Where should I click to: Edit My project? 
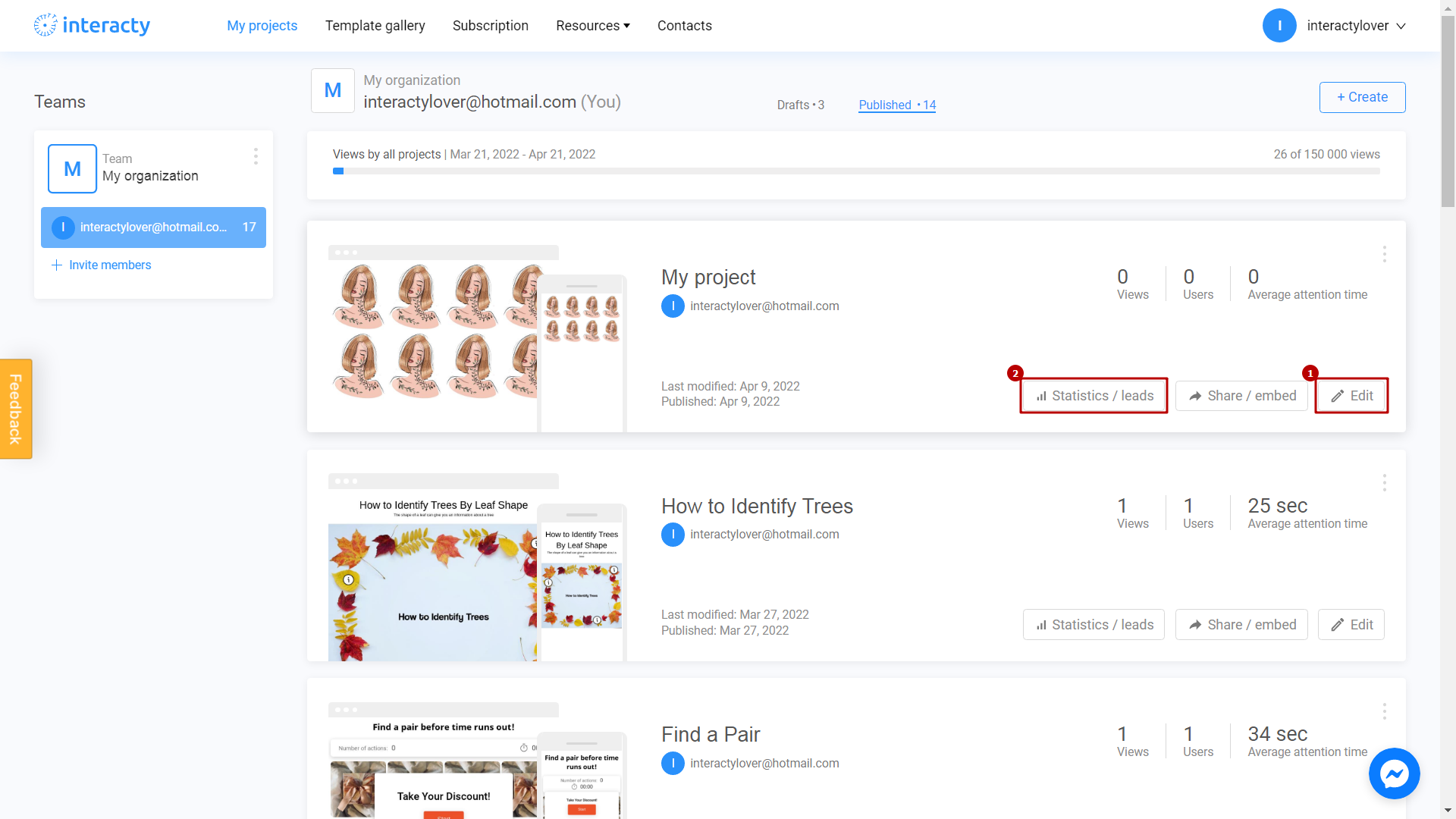pyautogui.click(x=1351, y=396)
